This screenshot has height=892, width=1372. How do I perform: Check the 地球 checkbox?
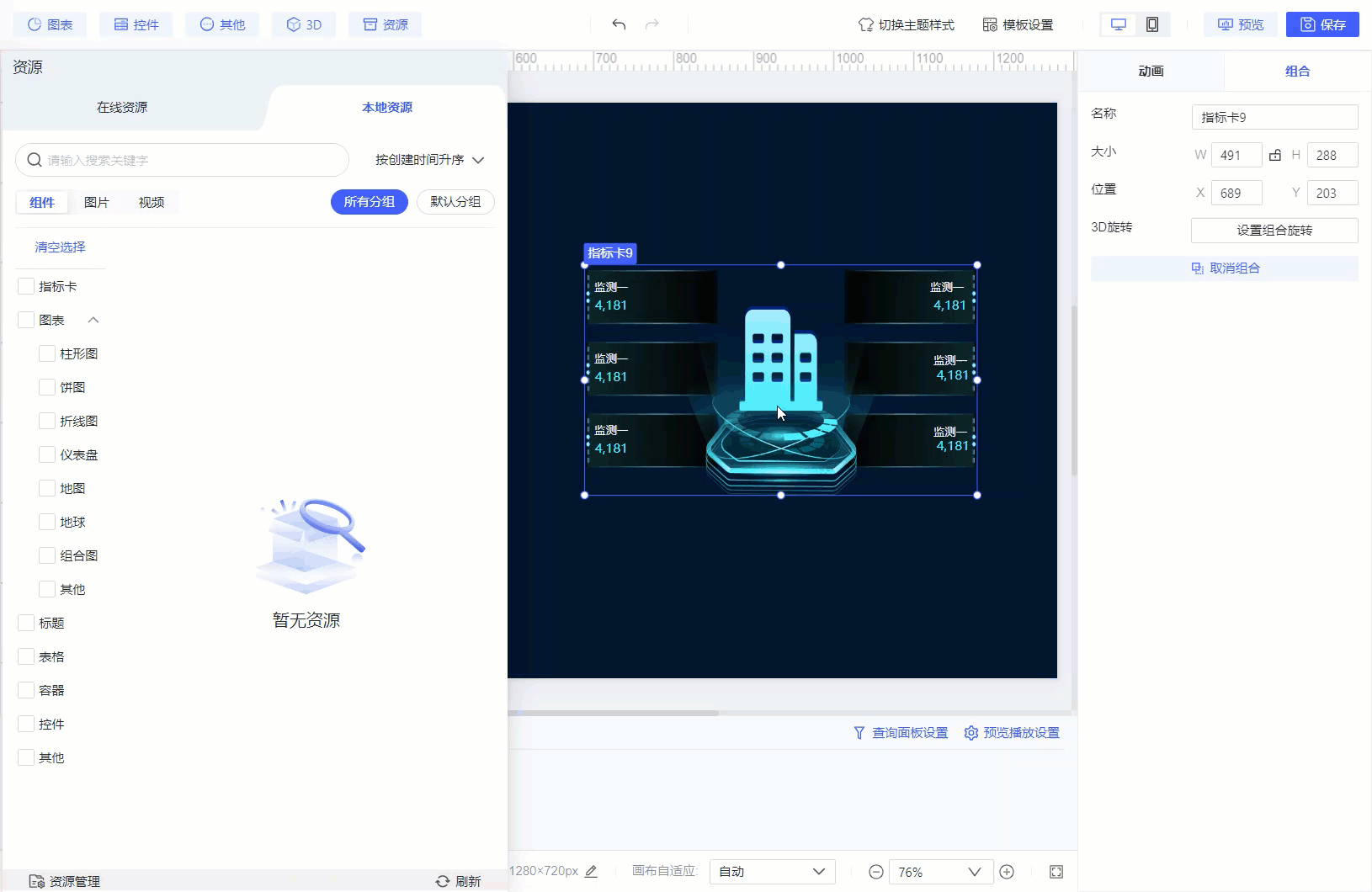click(47, 522)
